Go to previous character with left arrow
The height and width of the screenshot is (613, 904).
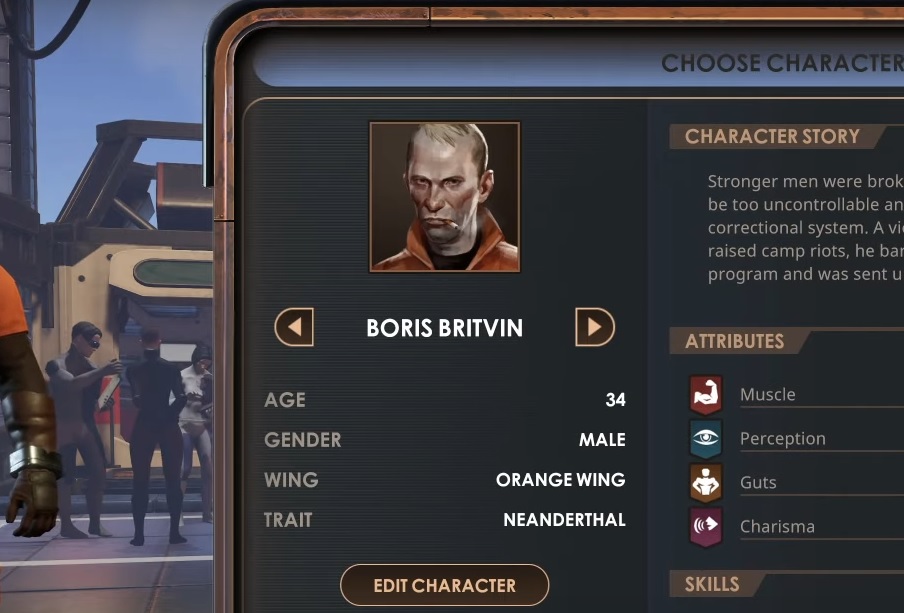tap(294, 327)
